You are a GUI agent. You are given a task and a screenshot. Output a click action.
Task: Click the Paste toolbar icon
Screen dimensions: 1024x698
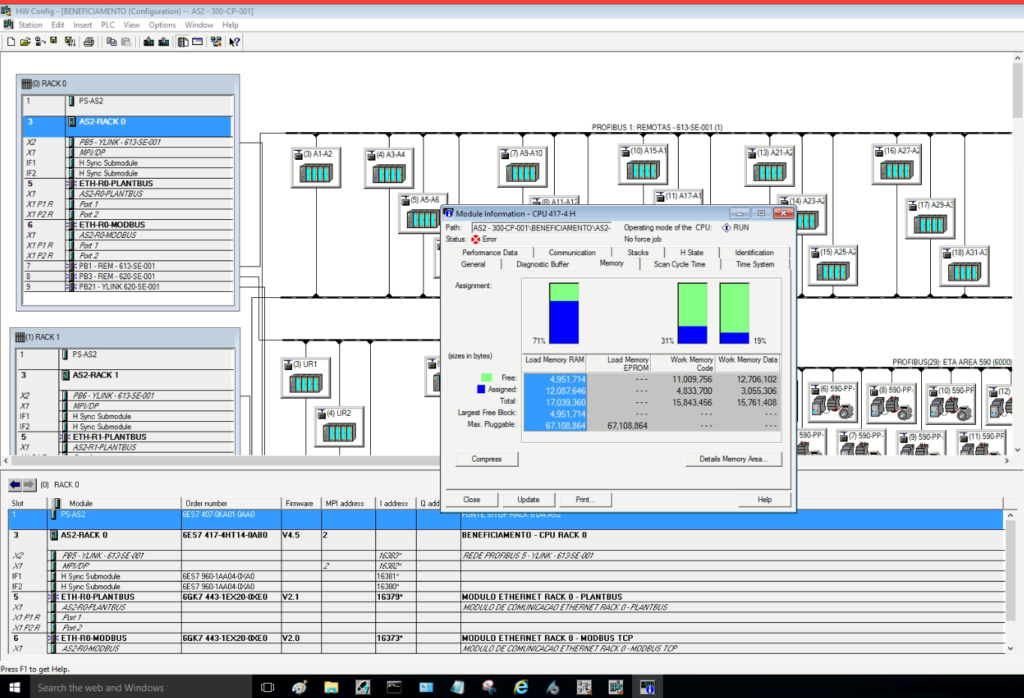click(x=127, y=42)
